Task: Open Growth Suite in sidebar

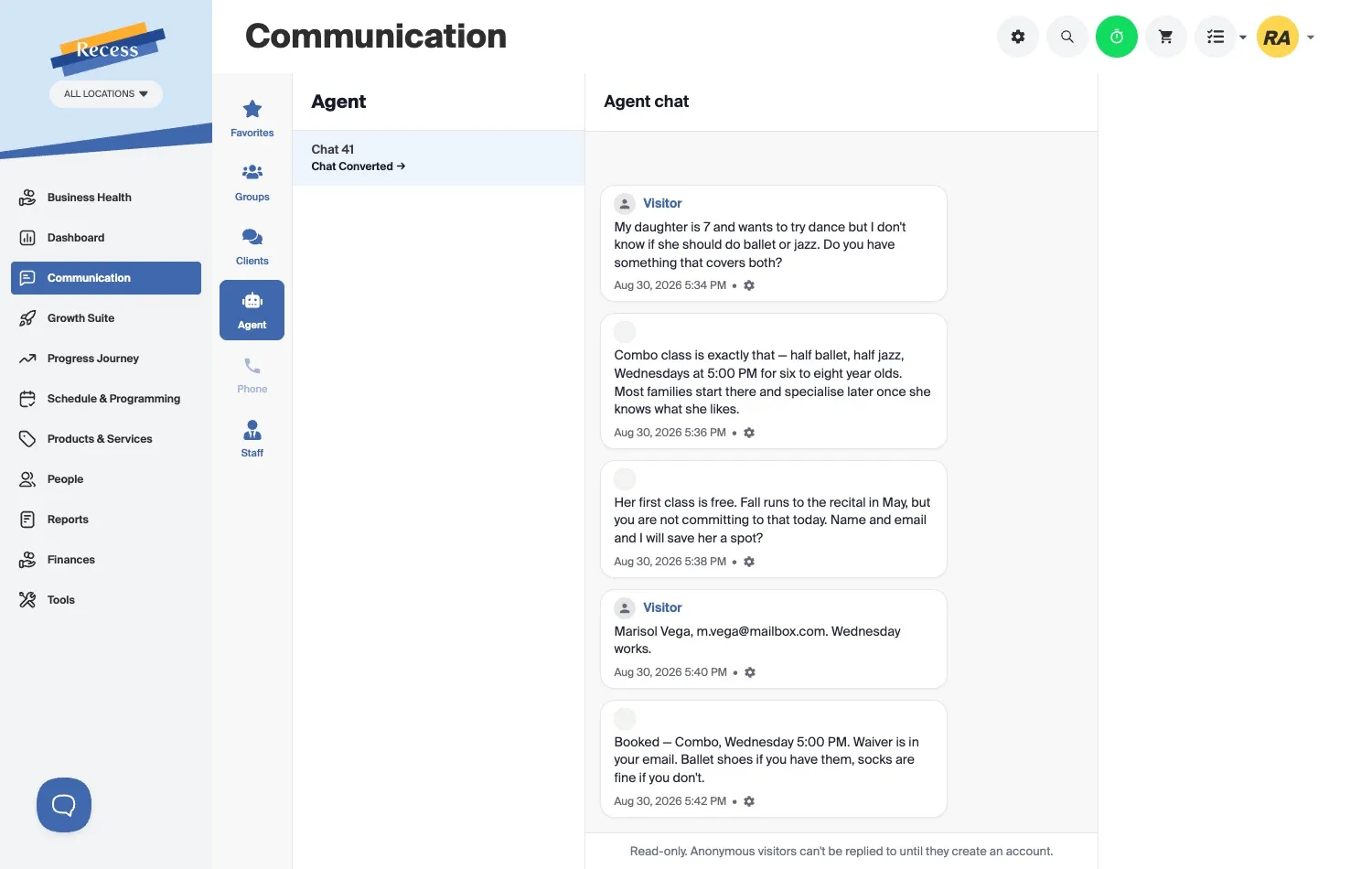Action: (x=106, y=318)
